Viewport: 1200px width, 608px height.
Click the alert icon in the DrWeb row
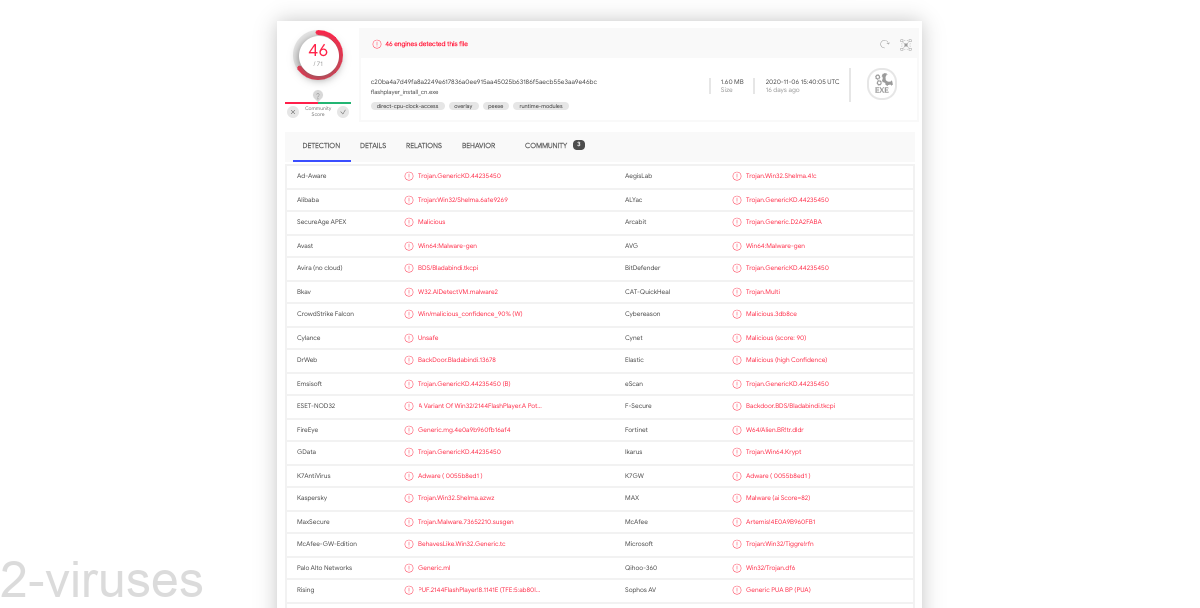(409, 360)
